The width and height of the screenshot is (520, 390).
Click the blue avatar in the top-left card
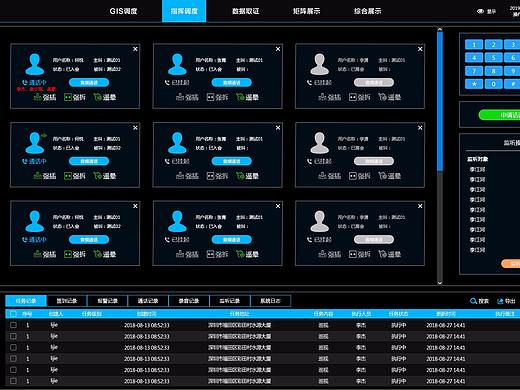pos(35,64)
